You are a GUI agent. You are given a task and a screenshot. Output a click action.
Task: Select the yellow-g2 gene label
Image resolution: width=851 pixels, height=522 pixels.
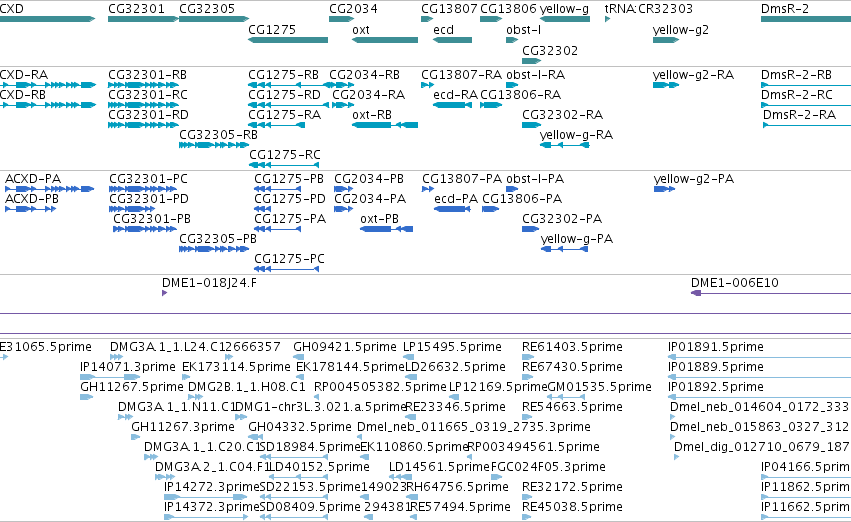[x=681, y=29]
